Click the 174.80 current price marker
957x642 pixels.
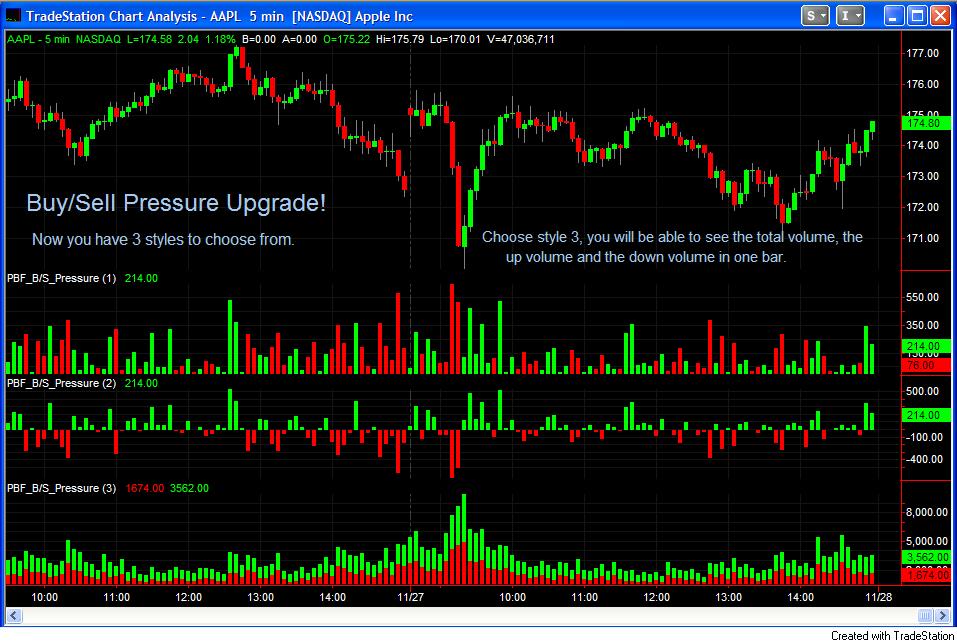pyautogui.click(x=925, y=123)
